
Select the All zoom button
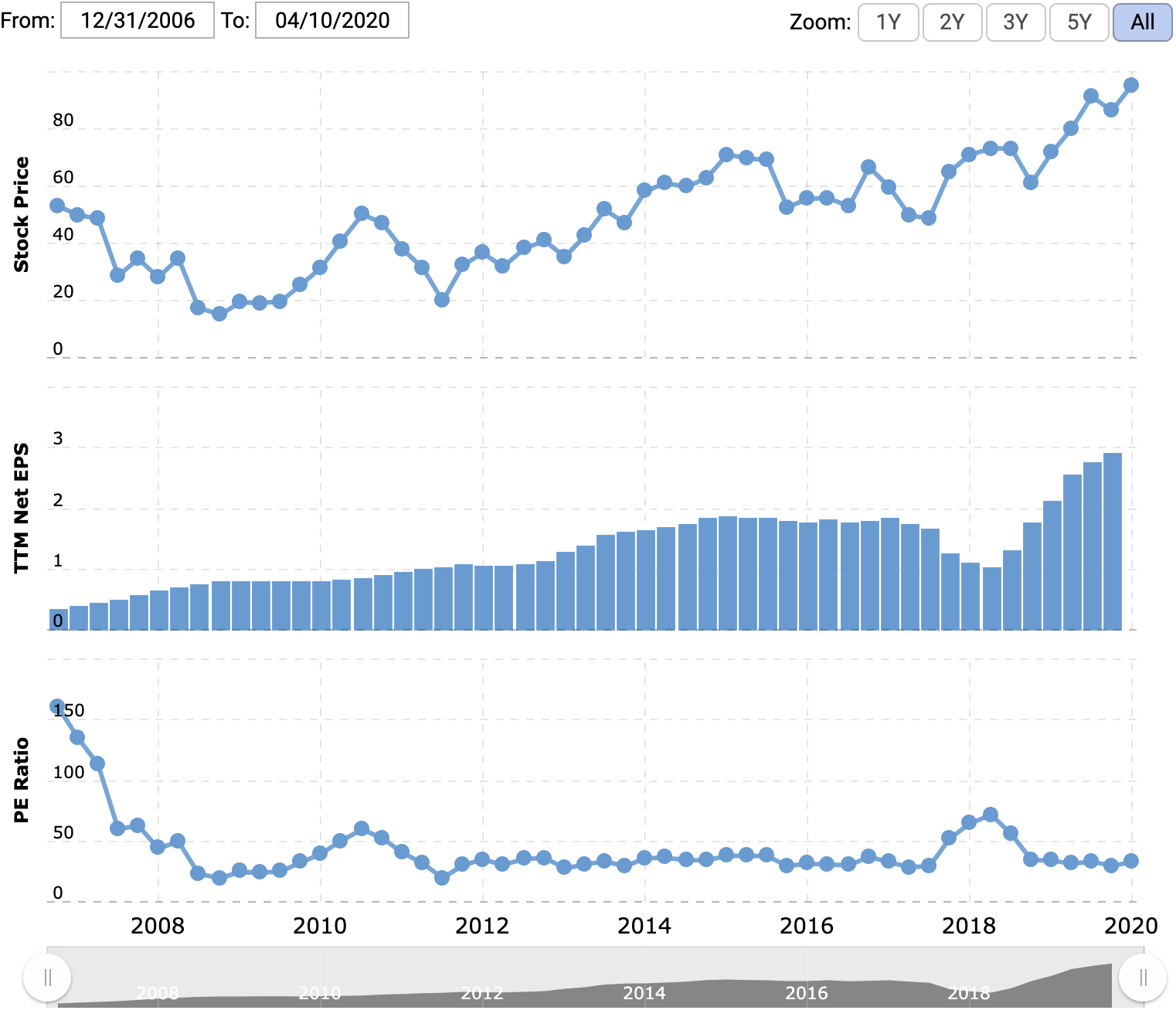point(1143,22)
